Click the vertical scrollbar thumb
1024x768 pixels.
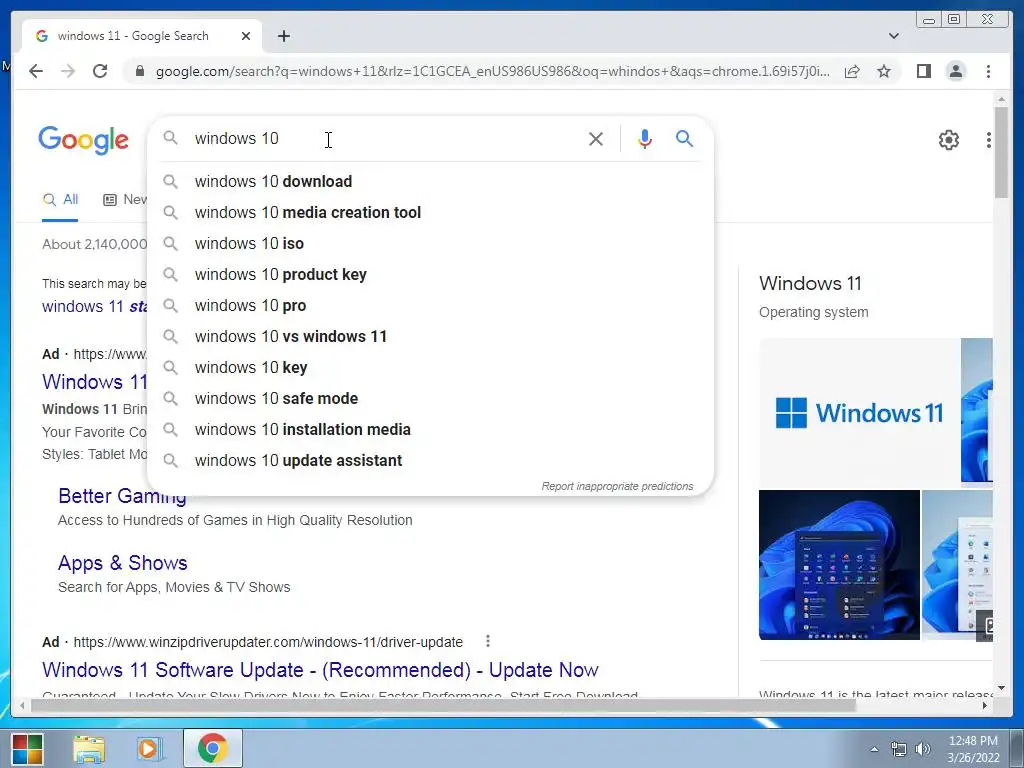click(1001, 152)
